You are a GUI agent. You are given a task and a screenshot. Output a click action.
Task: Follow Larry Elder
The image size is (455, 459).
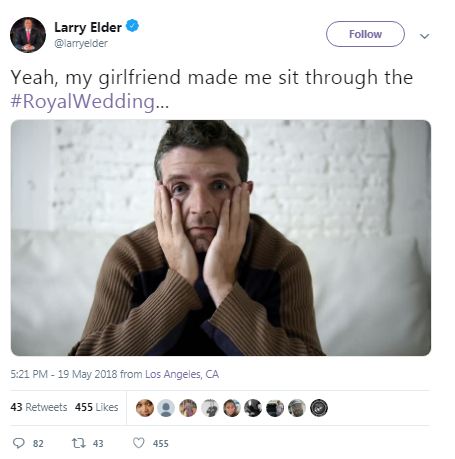coord(365,34)
